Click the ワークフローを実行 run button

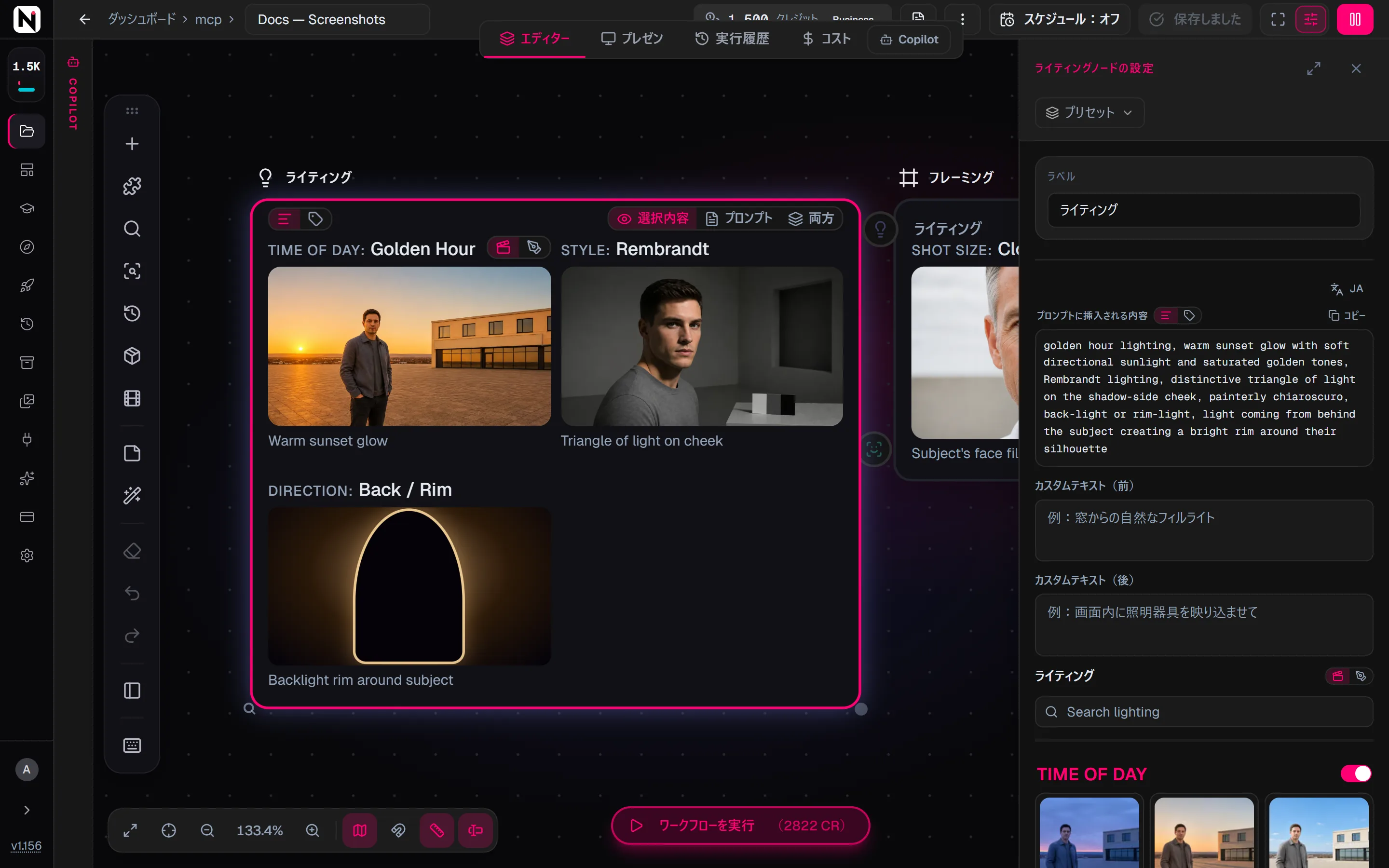pos(740,826)
